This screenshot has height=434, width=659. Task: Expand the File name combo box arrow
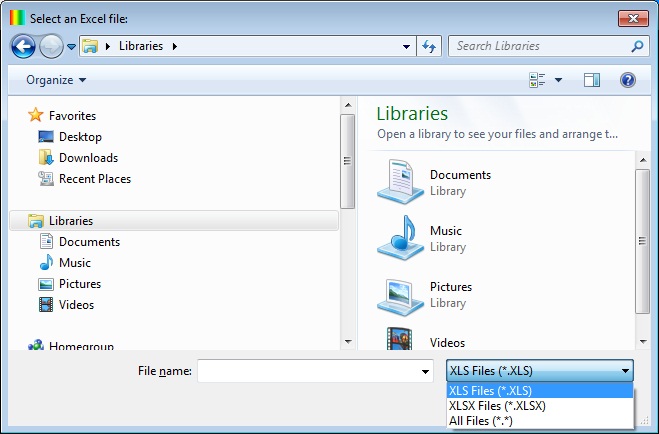tap(427, 371)
